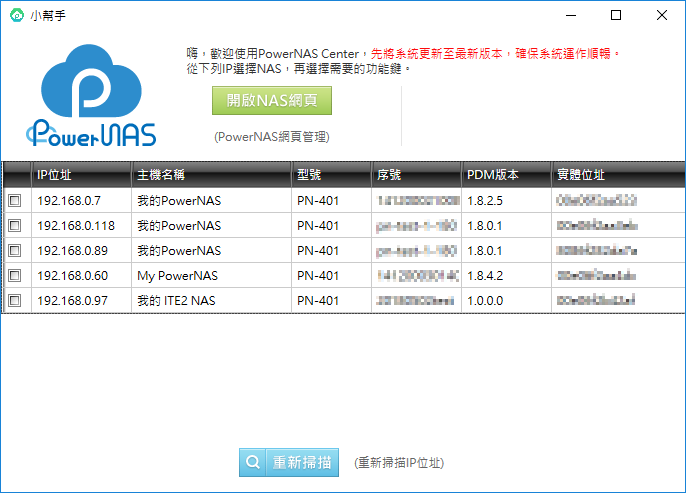Click PDM version 1.0.0.0
The image size is (686, 493).
pyautogui.click(x=485, y=301)
